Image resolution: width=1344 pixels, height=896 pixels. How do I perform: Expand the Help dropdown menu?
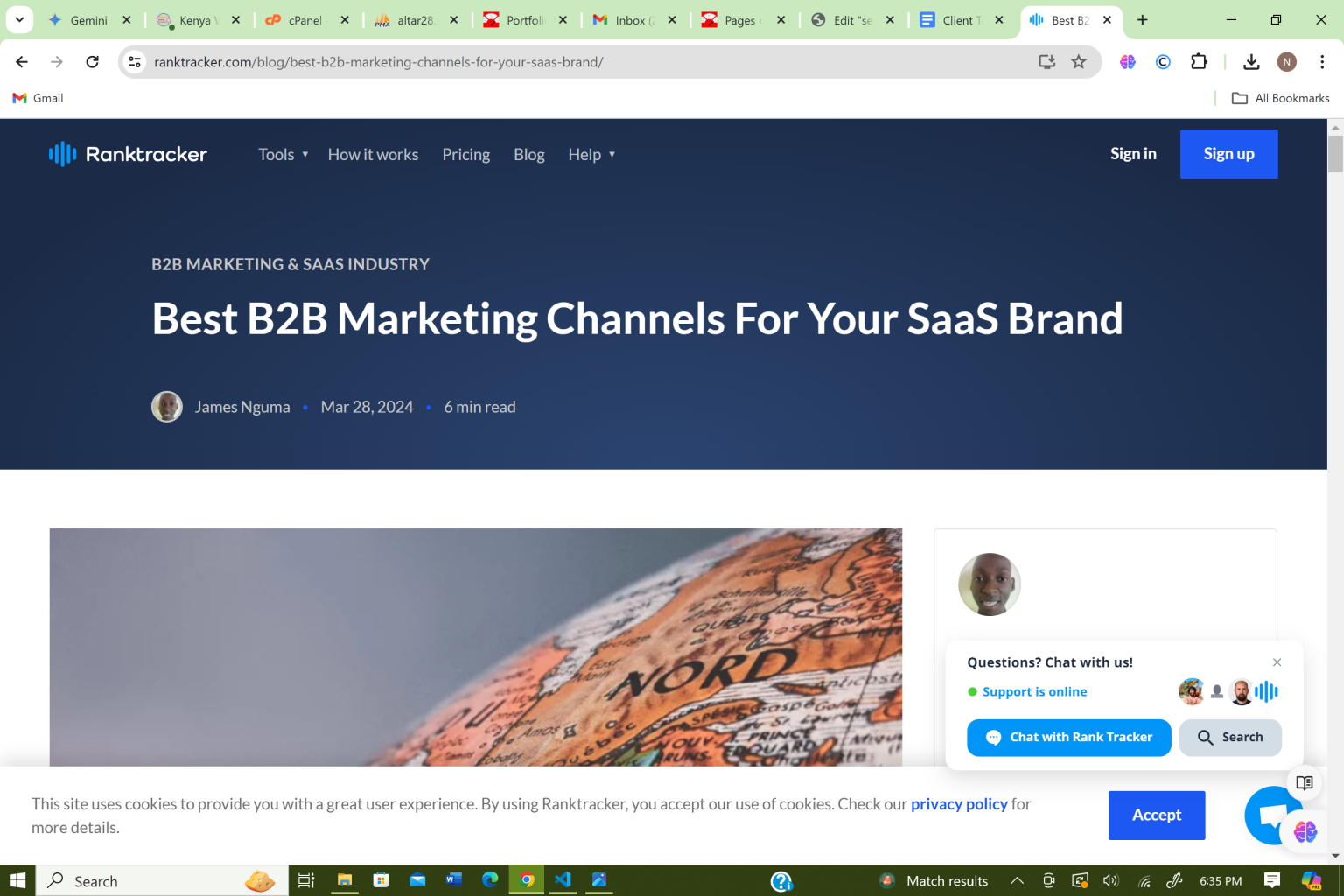[x=591, y=154]
